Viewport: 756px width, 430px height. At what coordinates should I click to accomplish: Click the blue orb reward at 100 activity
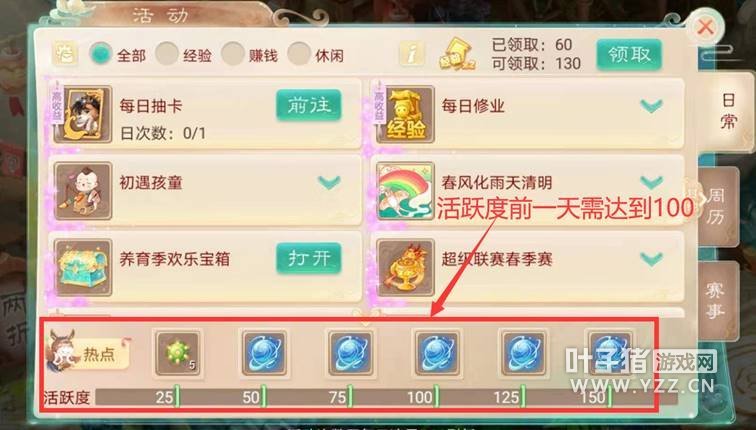[437, 353]
